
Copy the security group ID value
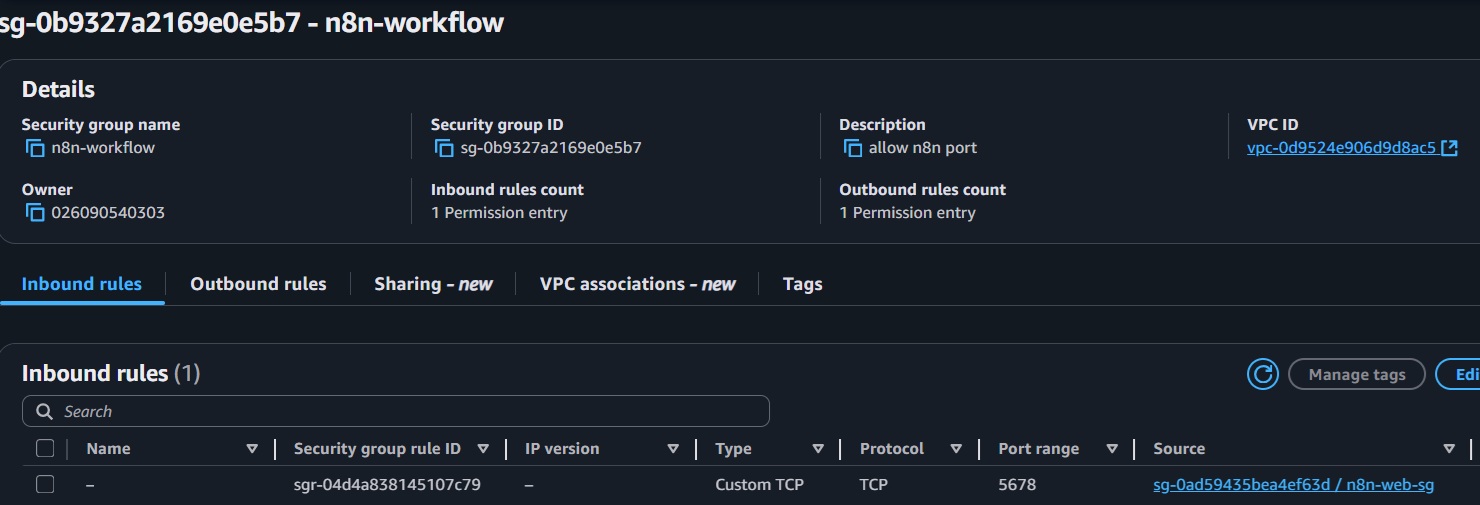point(445,148)
